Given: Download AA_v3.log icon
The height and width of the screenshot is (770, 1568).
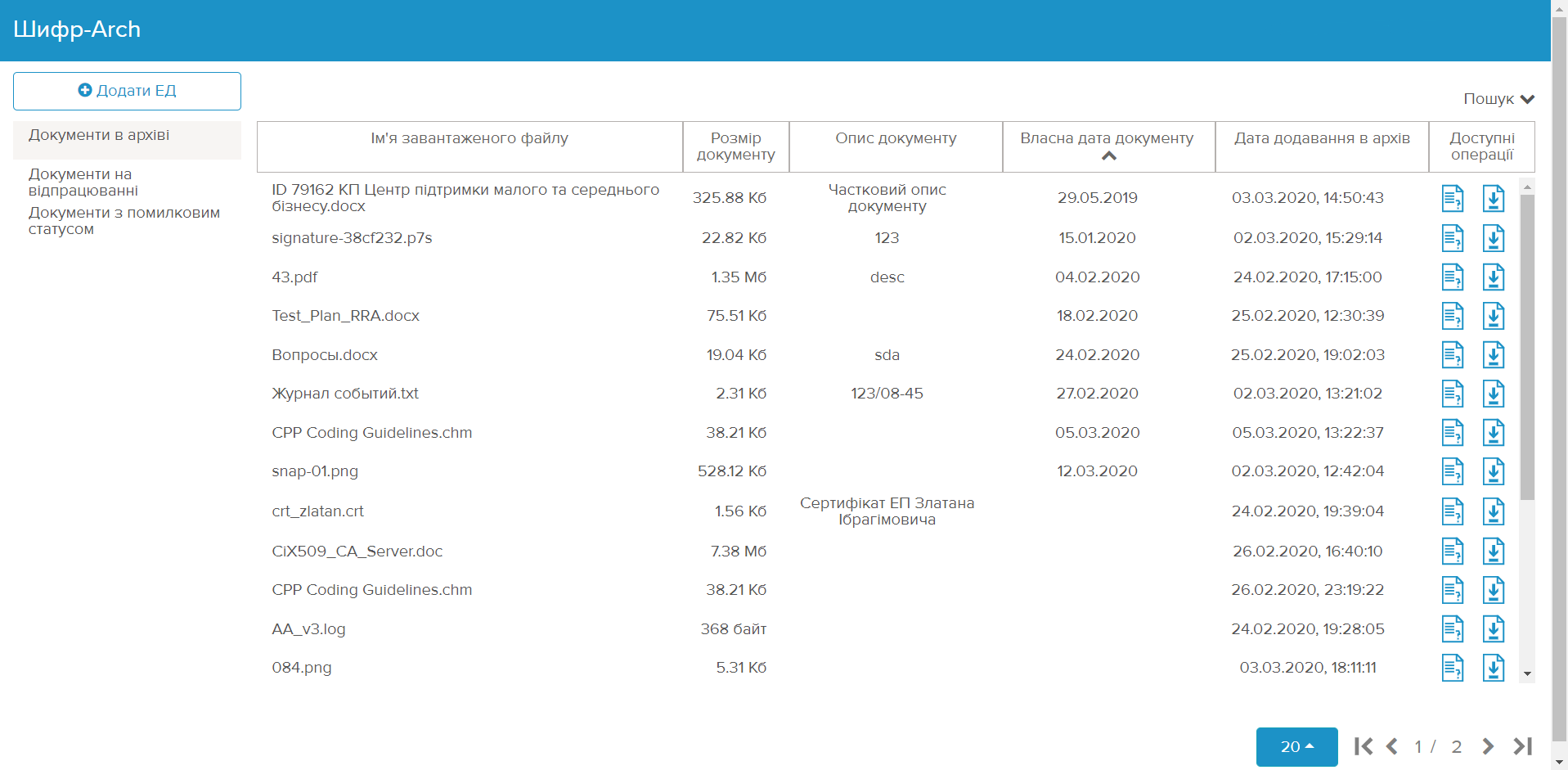Looking at the screenshot, I should [x=1494, y=629].
